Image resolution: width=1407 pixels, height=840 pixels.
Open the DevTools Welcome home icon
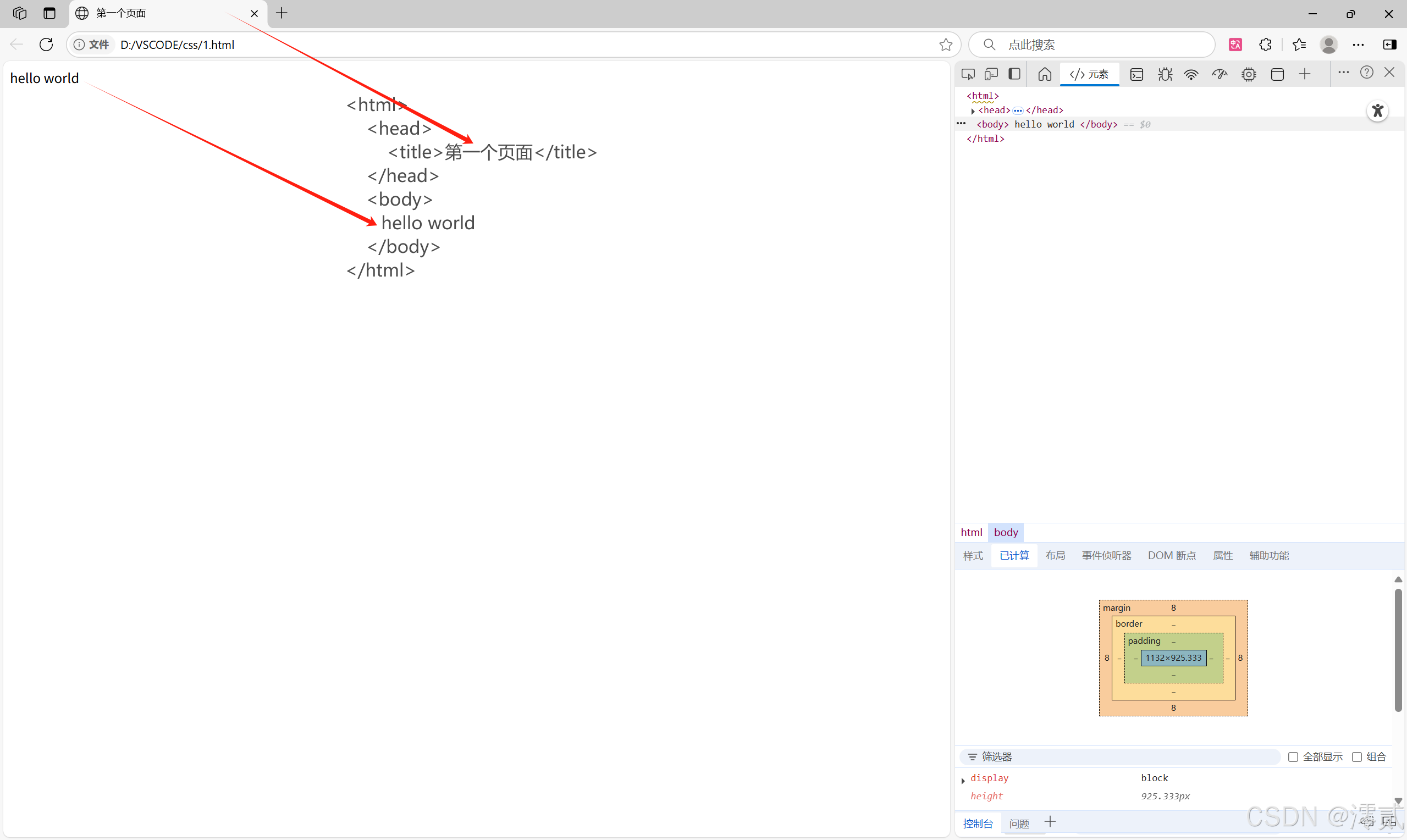click(1045, 74)
